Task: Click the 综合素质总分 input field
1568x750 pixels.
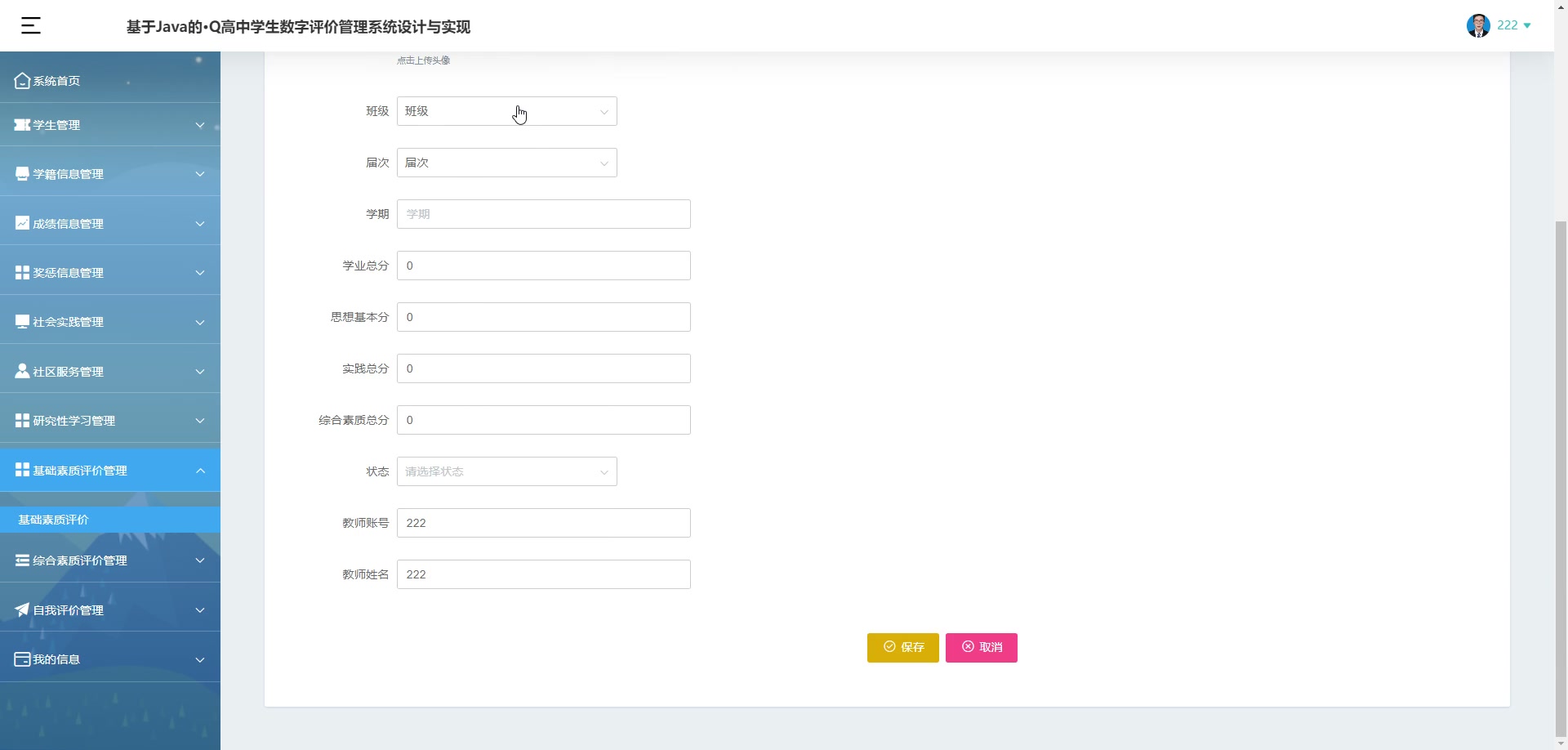Action: pyautogui.click(x=543, y=420)
